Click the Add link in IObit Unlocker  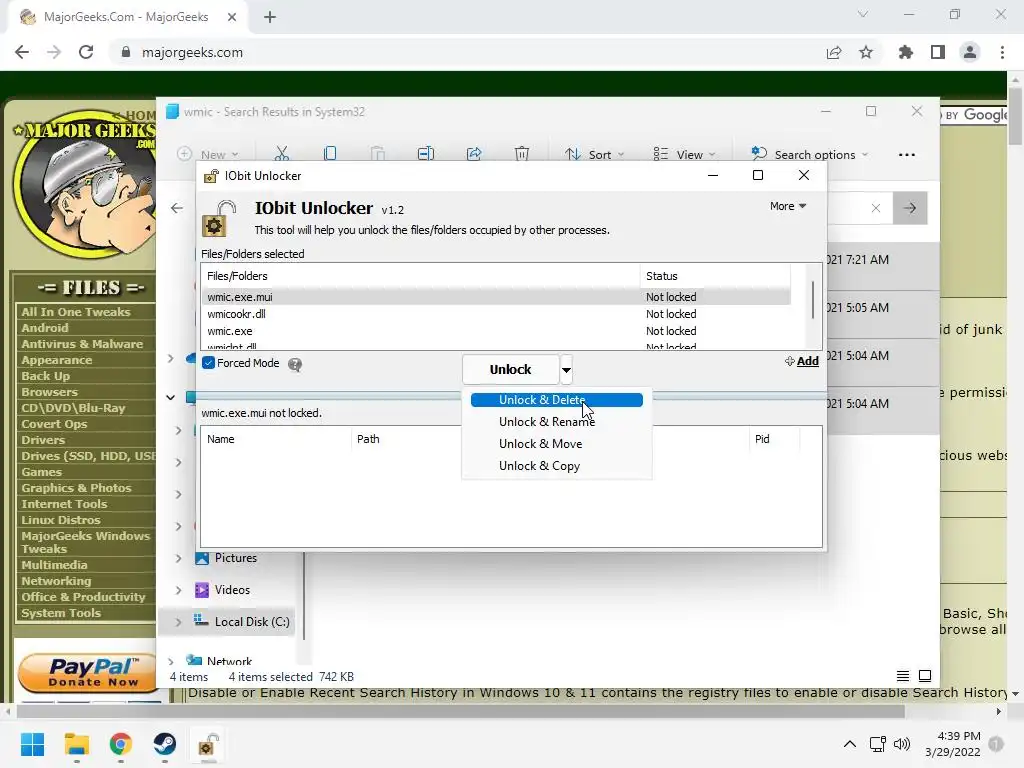pos(802,361)
